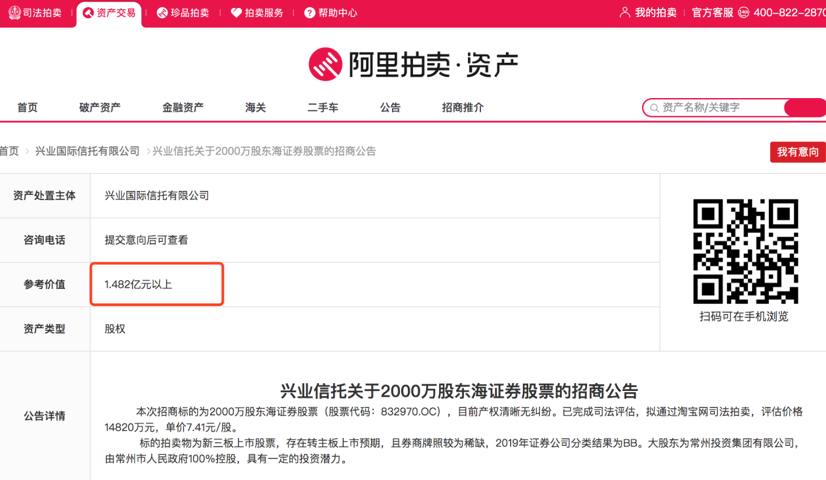Screen dimensions: 826x480
Task: Open 破产资产 navigation item
Action: pos(100,107)
